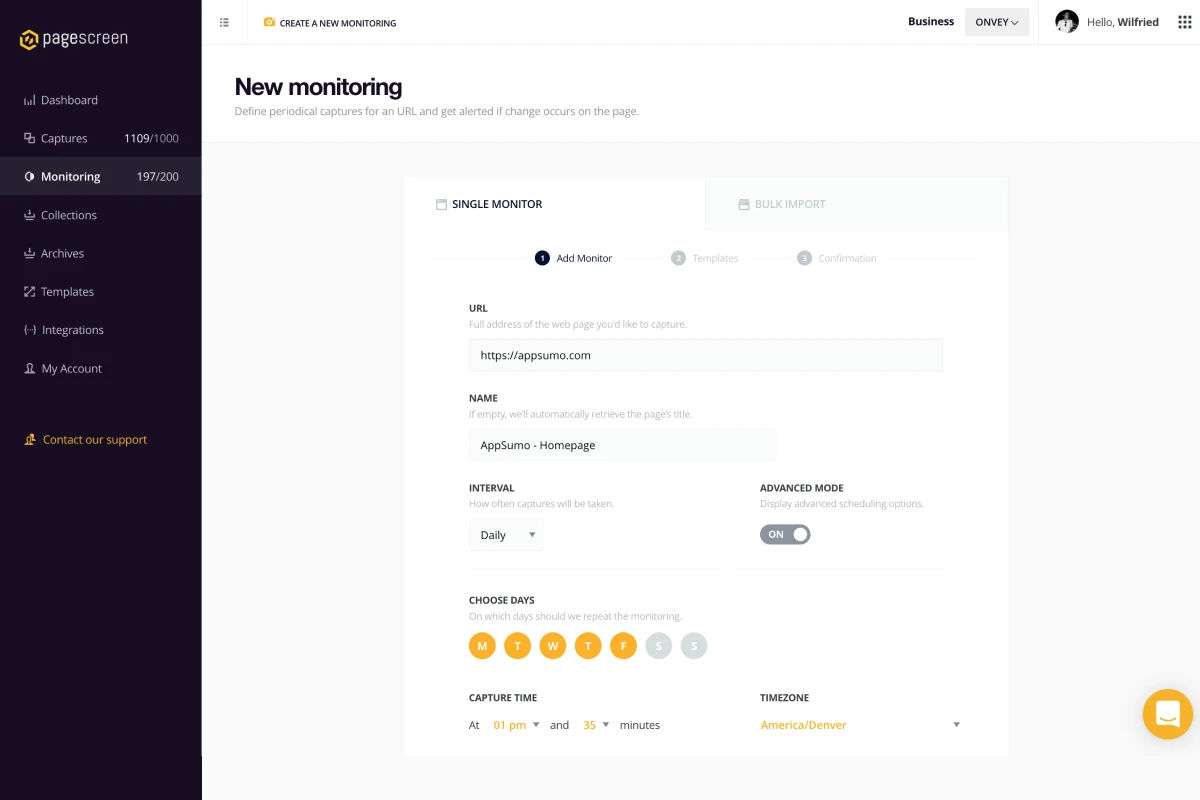This screenshot has width=1200, height=800.
Task: Go to Templates step 2
Action: 705,258
